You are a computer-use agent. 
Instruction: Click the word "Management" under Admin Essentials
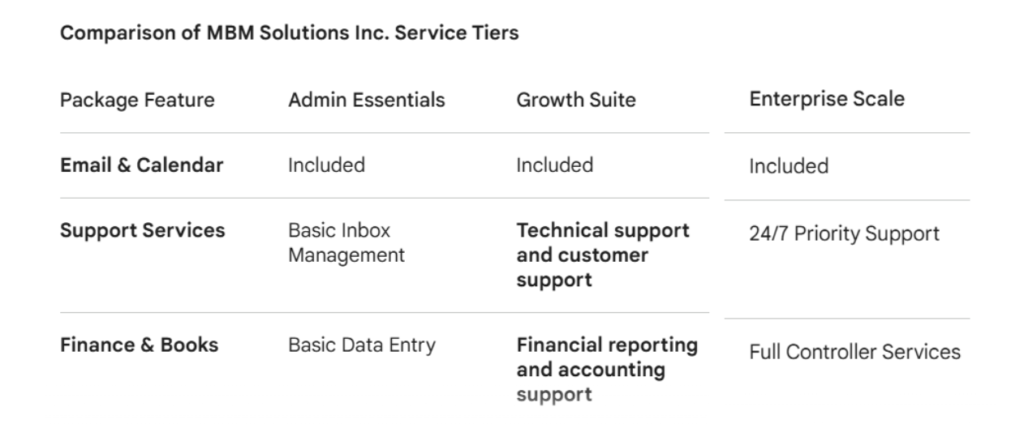(x=346, y=255)
